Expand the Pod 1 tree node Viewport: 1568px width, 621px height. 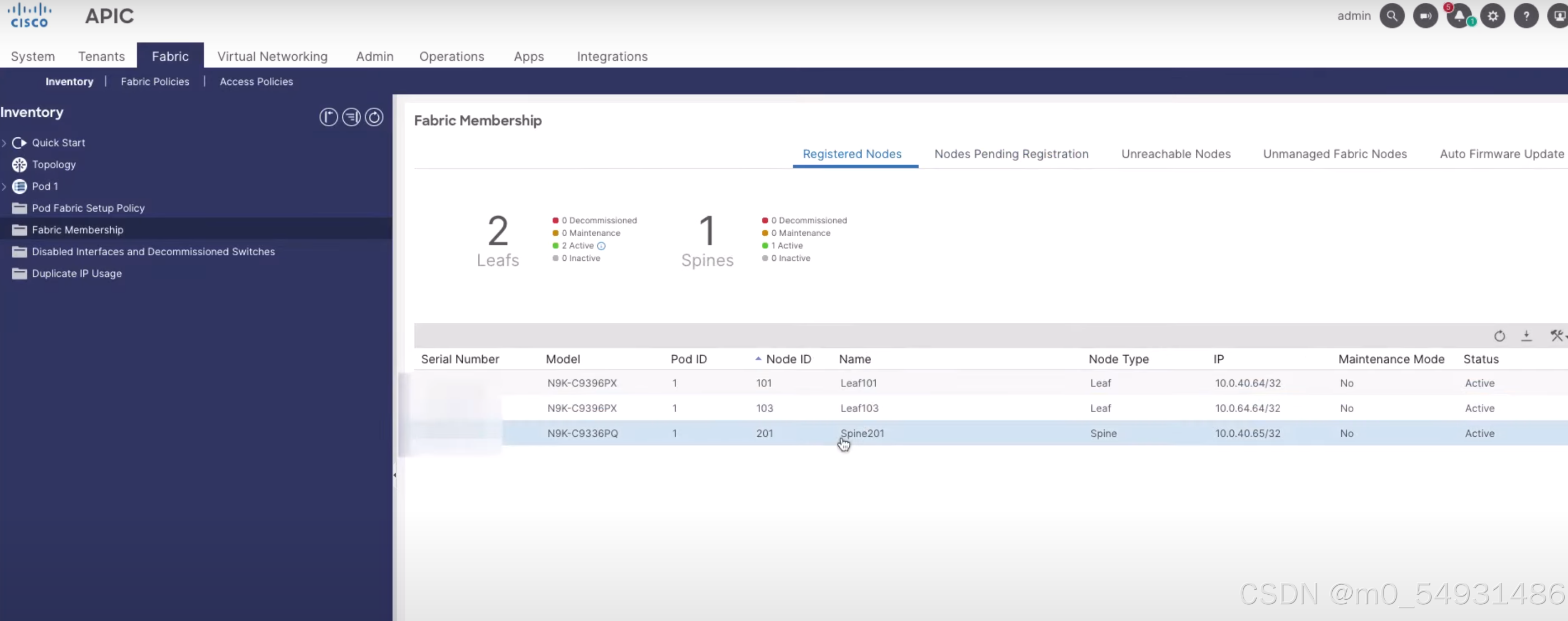pos(4,187)
